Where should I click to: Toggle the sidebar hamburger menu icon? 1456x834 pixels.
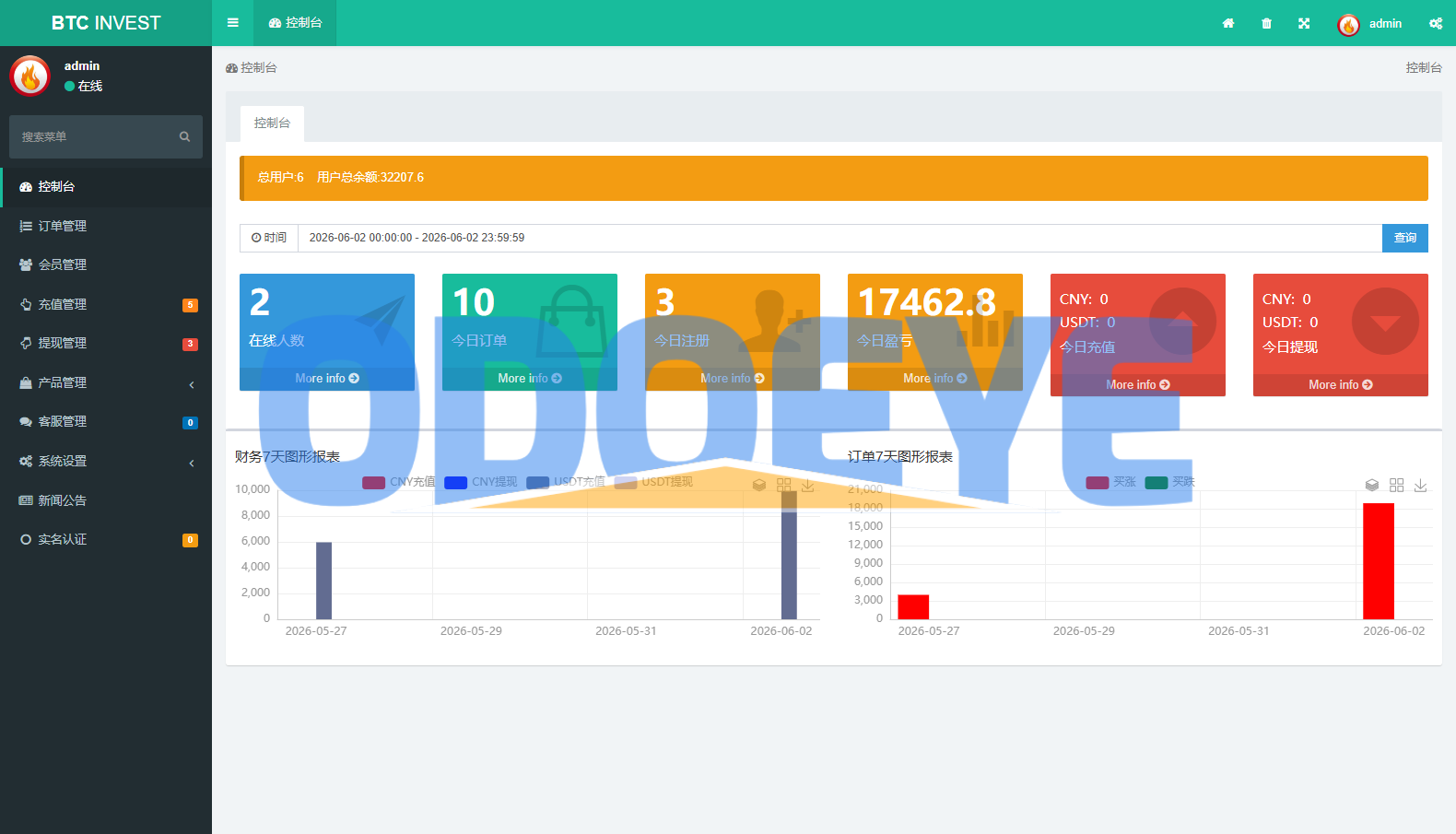(x=232, y=23)
